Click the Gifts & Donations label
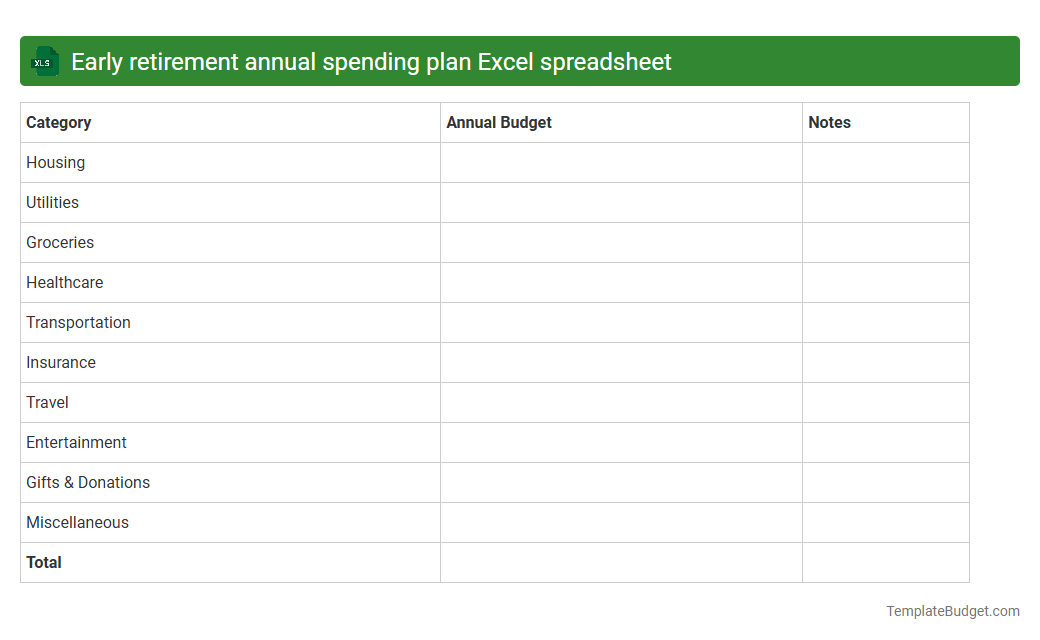The image size is (1040, 640). [x=88, y=482]
